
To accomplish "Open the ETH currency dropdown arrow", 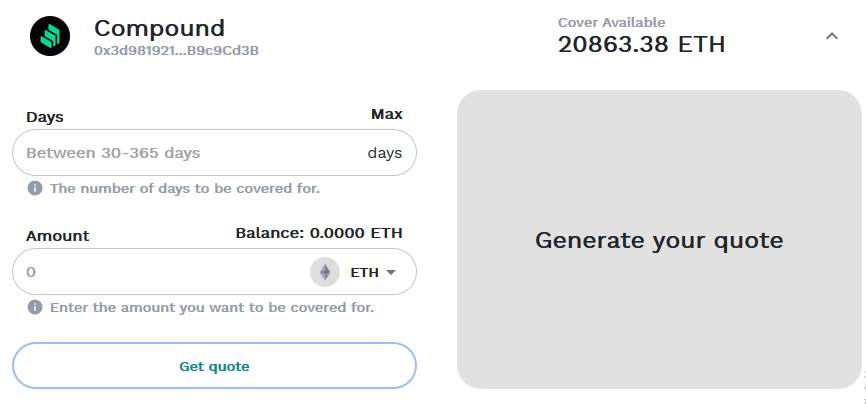I will (391, 272).
